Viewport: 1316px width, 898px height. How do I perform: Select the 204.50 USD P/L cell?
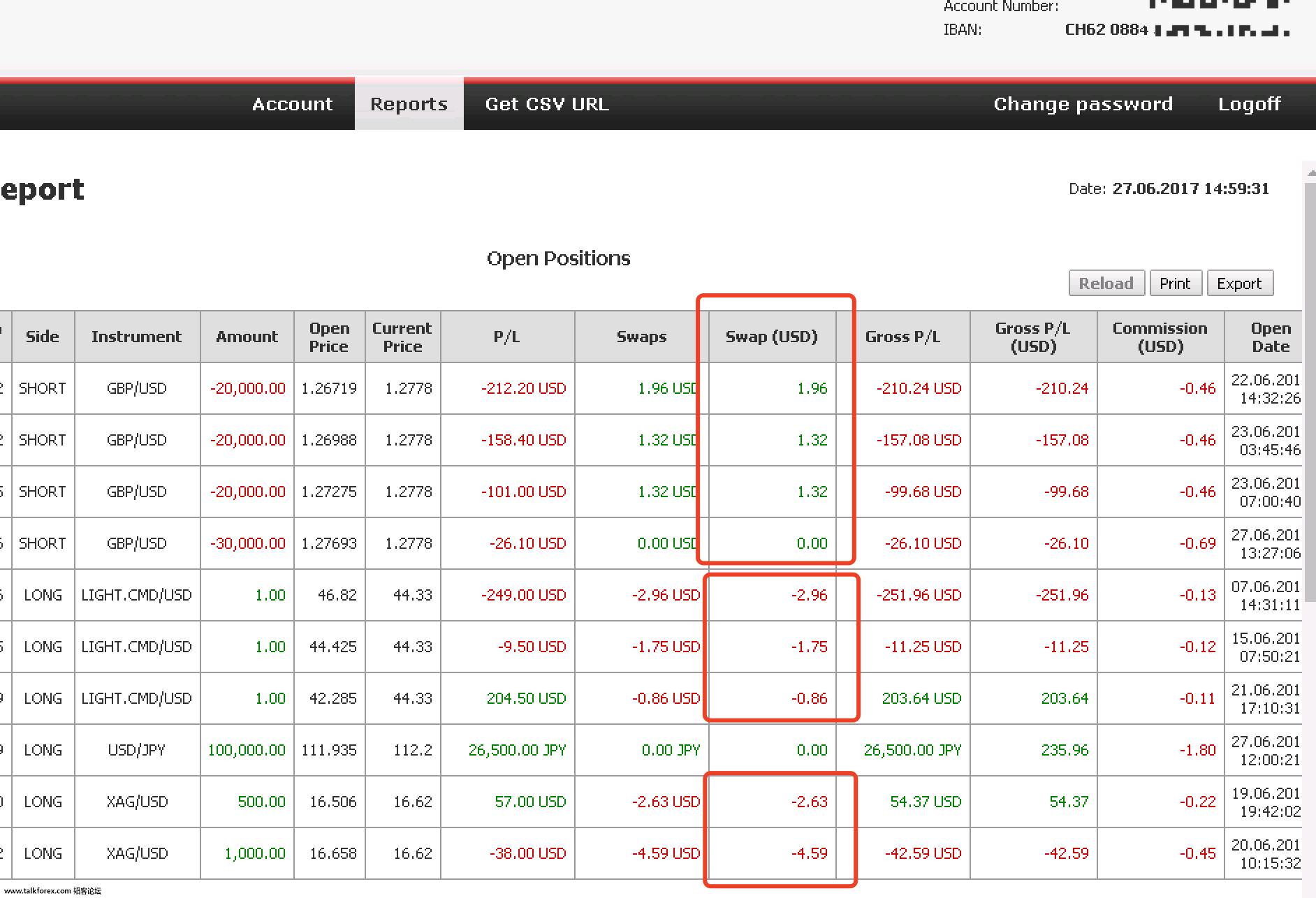click(507, 698)
